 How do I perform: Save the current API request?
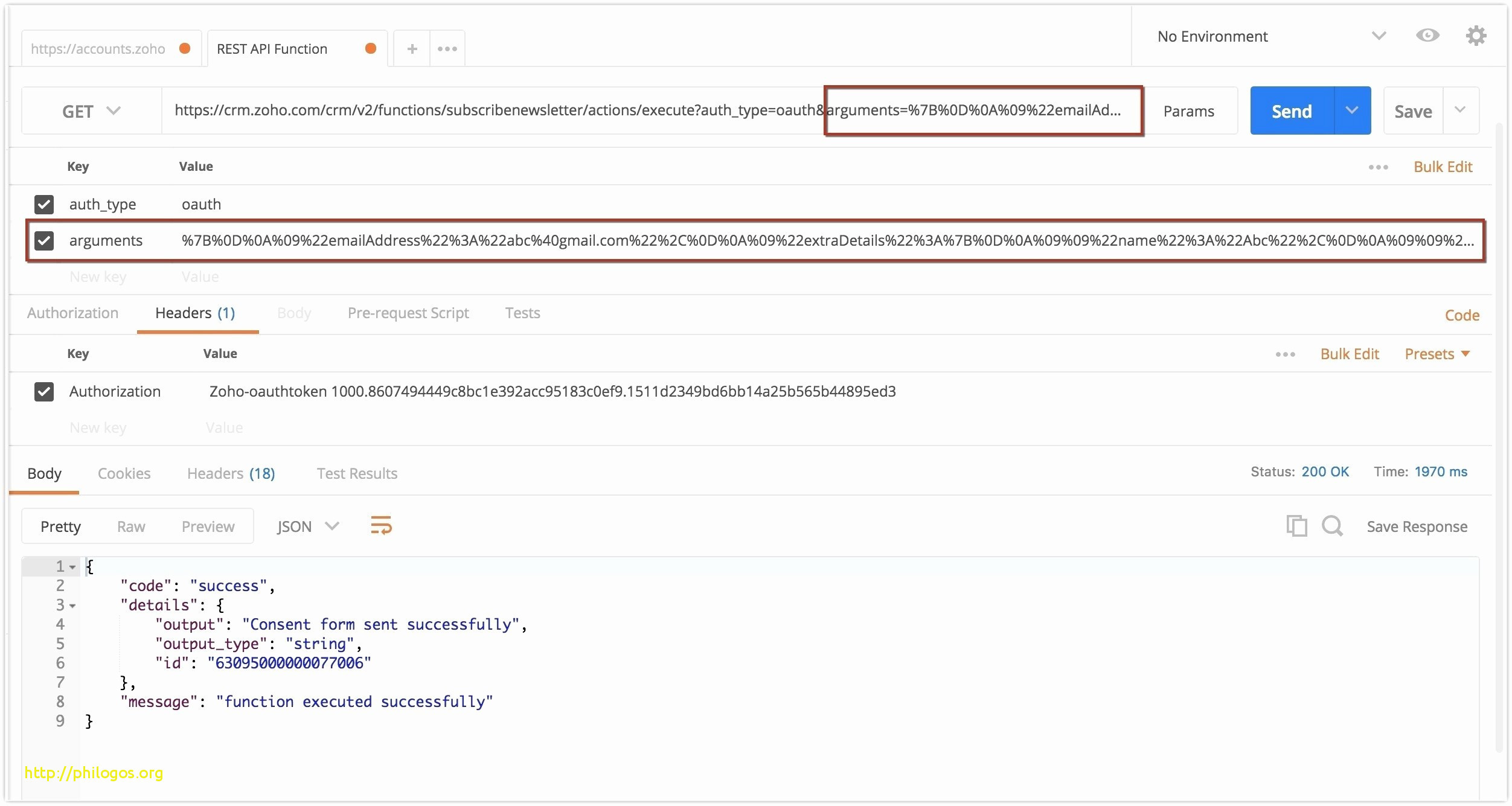pyautogui.click(x=1414, y=111)
